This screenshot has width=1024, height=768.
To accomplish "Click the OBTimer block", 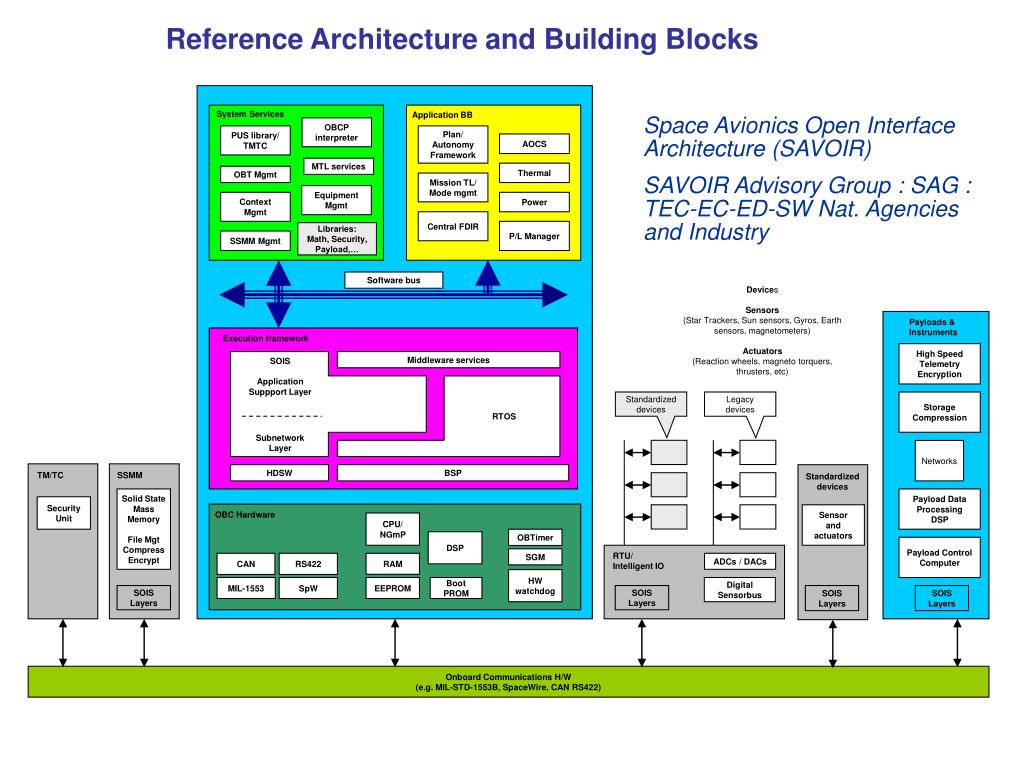I will (535, 537).
